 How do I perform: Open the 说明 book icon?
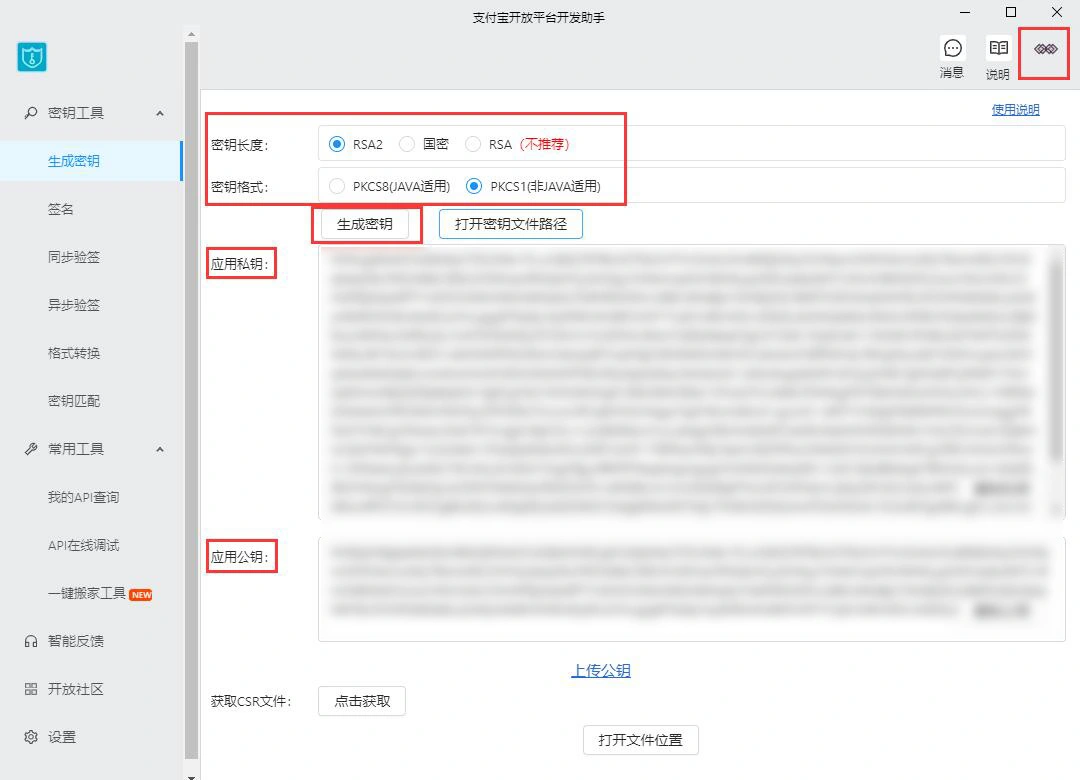[998, 49]
